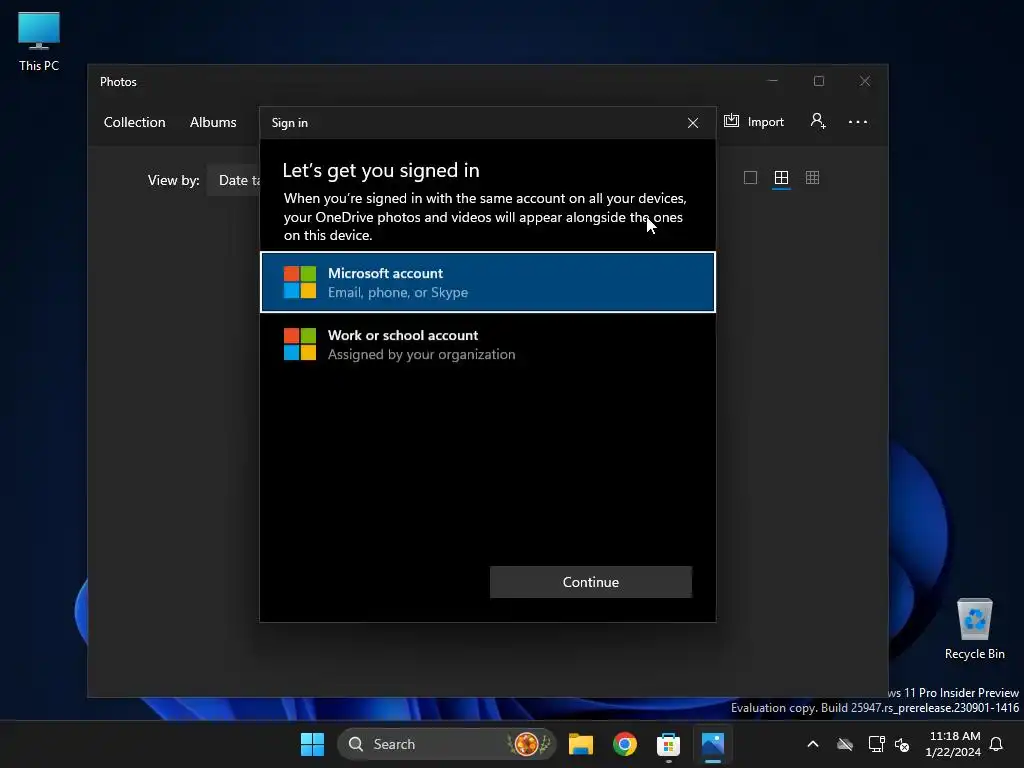Click the Import icon in Photos toolbar

point(731,121)
